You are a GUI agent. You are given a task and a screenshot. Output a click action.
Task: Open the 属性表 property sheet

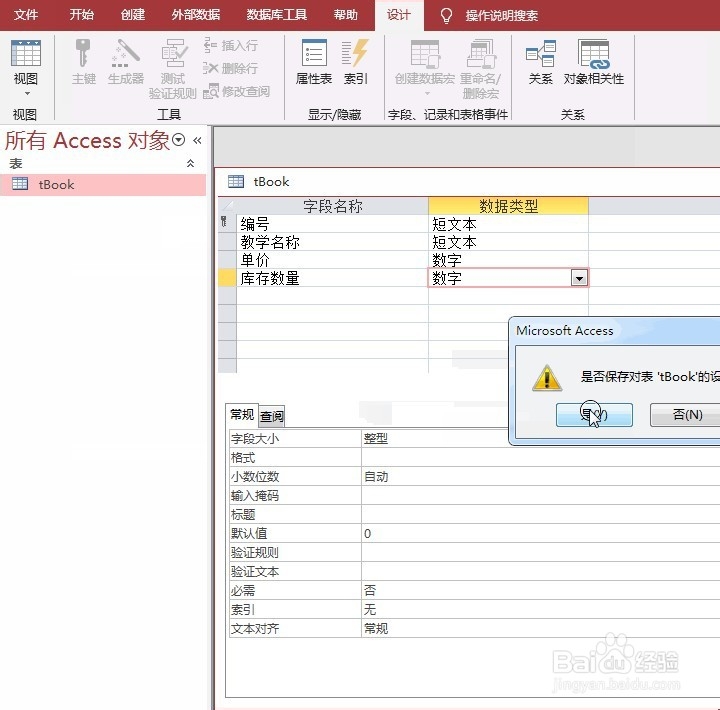(x=314, y=62)
